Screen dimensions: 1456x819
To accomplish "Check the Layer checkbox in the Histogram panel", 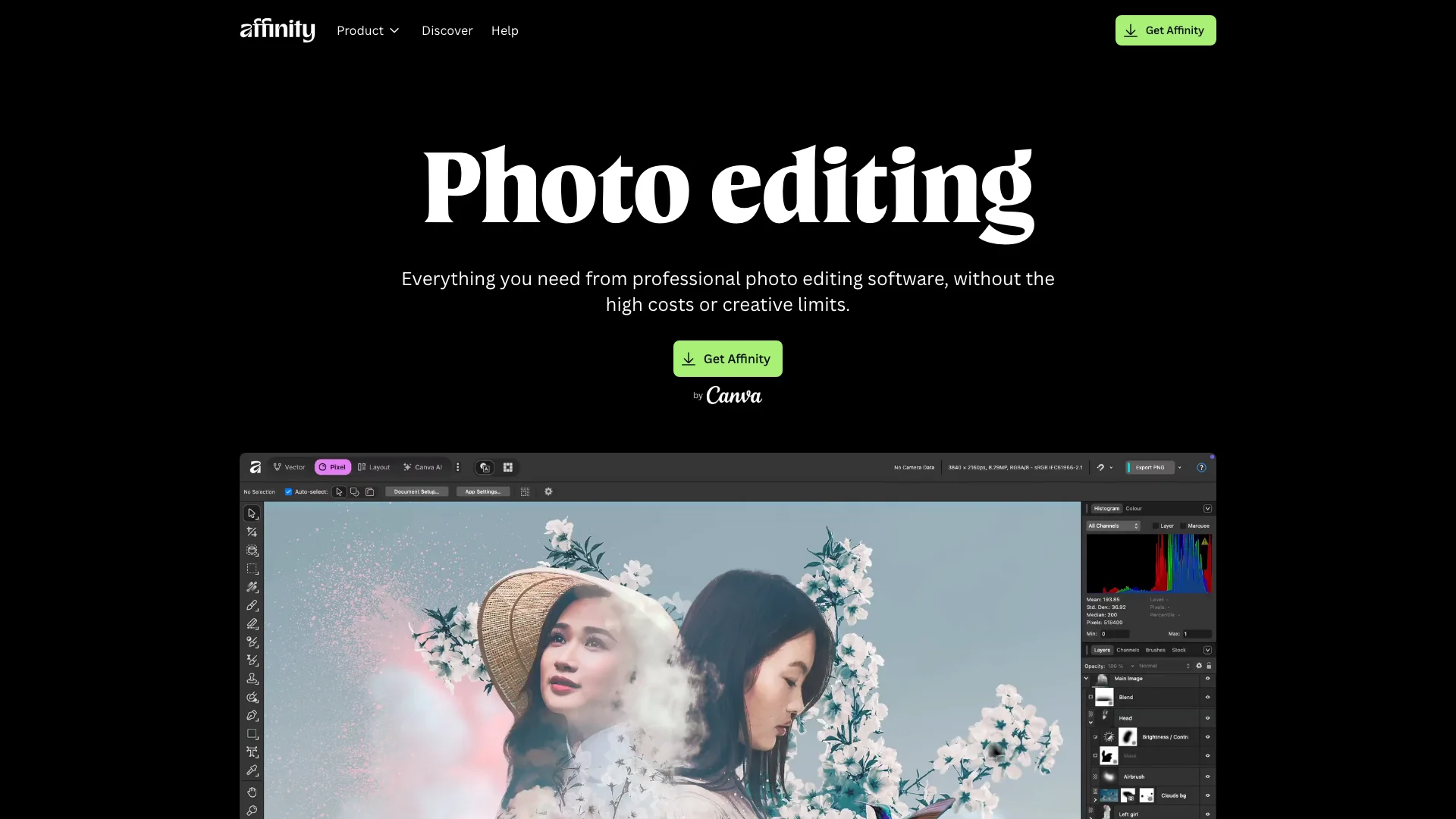I will click(1156, 526).
